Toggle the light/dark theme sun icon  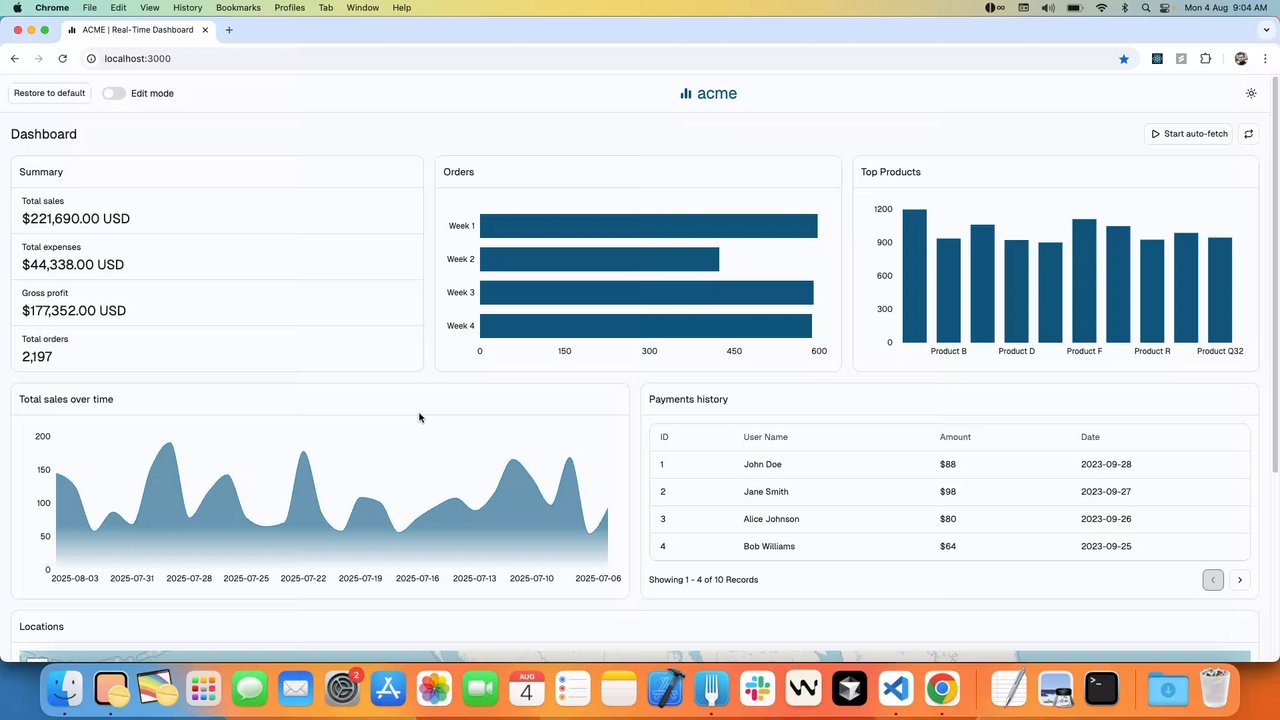click(x=1251, y=93)
